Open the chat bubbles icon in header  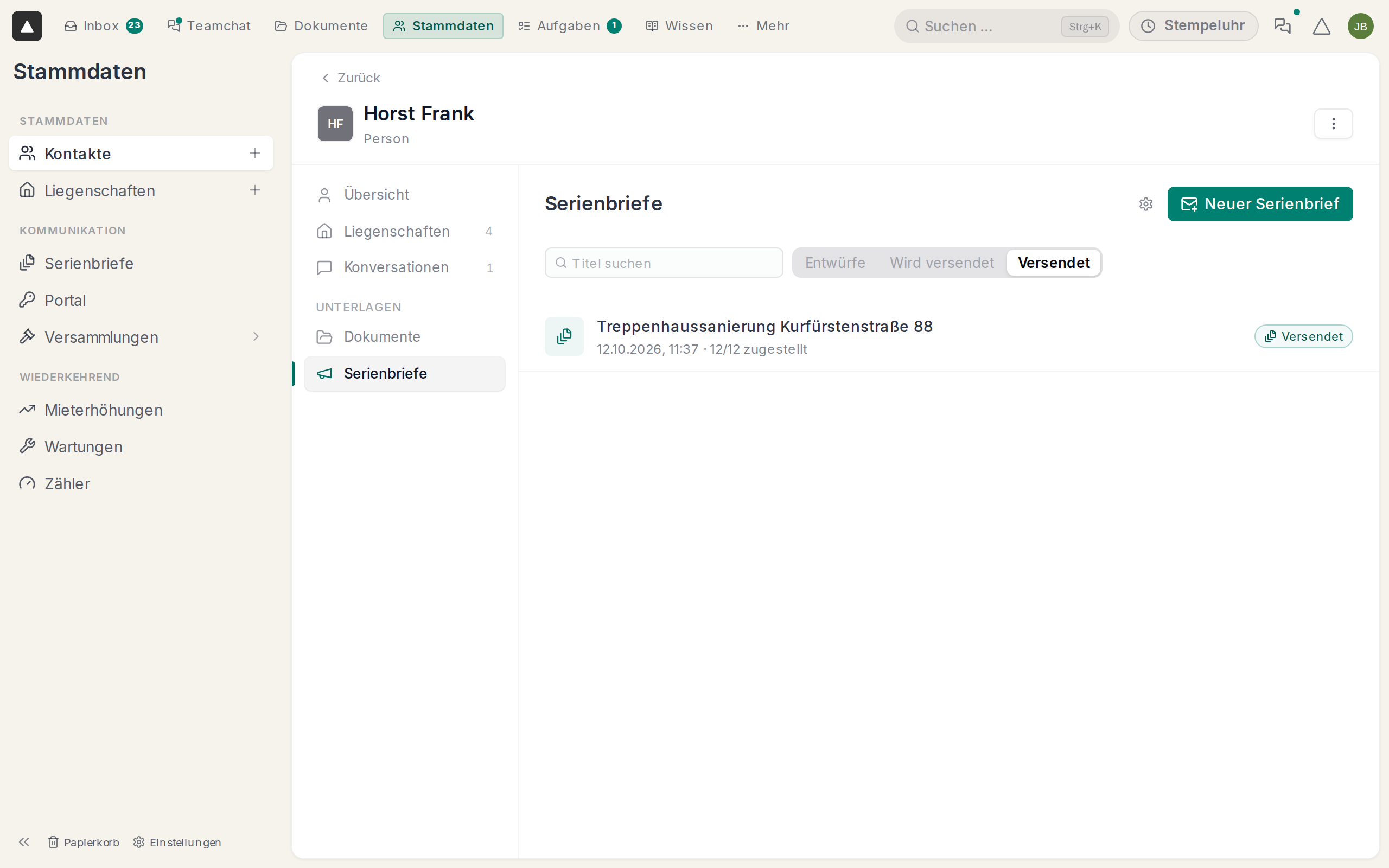click(1282, 26)
